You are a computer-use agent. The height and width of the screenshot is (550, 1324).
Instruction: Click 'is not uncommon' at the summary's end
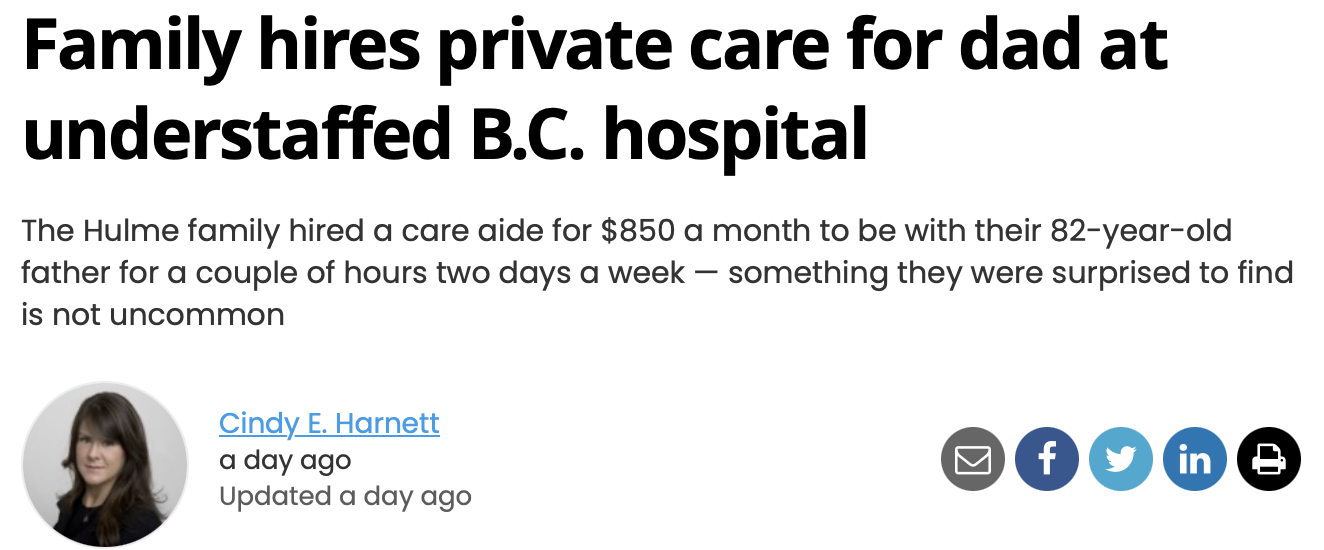pyautogui.click(x=153, y=315)
